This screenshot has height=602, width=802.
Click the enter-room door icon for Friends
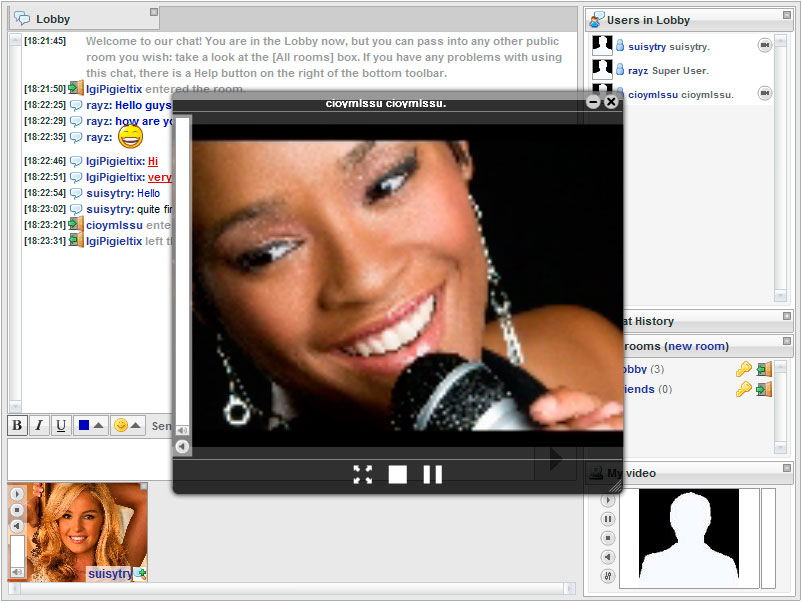[x=764, y=389]
